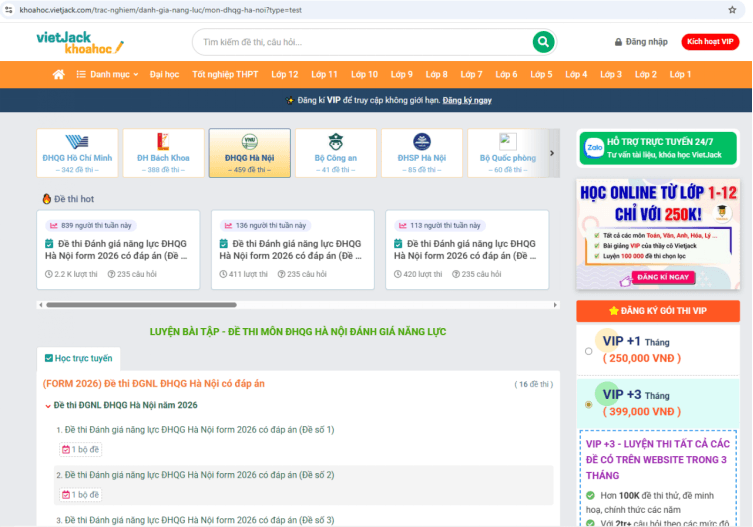
Task: Click the hot exams horizontal scrollbar thumb
Action: 141,305
